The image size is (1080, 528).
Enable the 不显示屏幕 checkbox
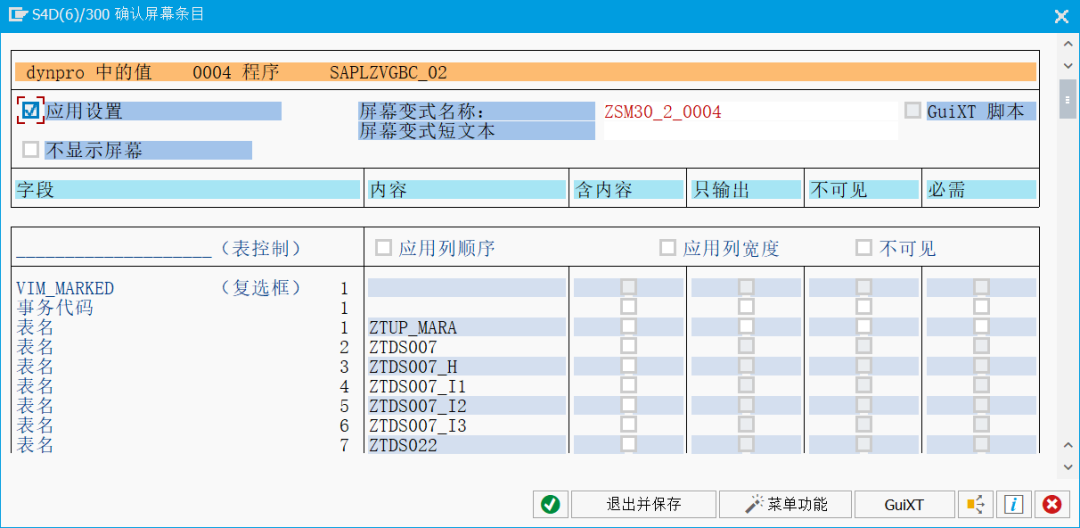[x=30, y=150]
